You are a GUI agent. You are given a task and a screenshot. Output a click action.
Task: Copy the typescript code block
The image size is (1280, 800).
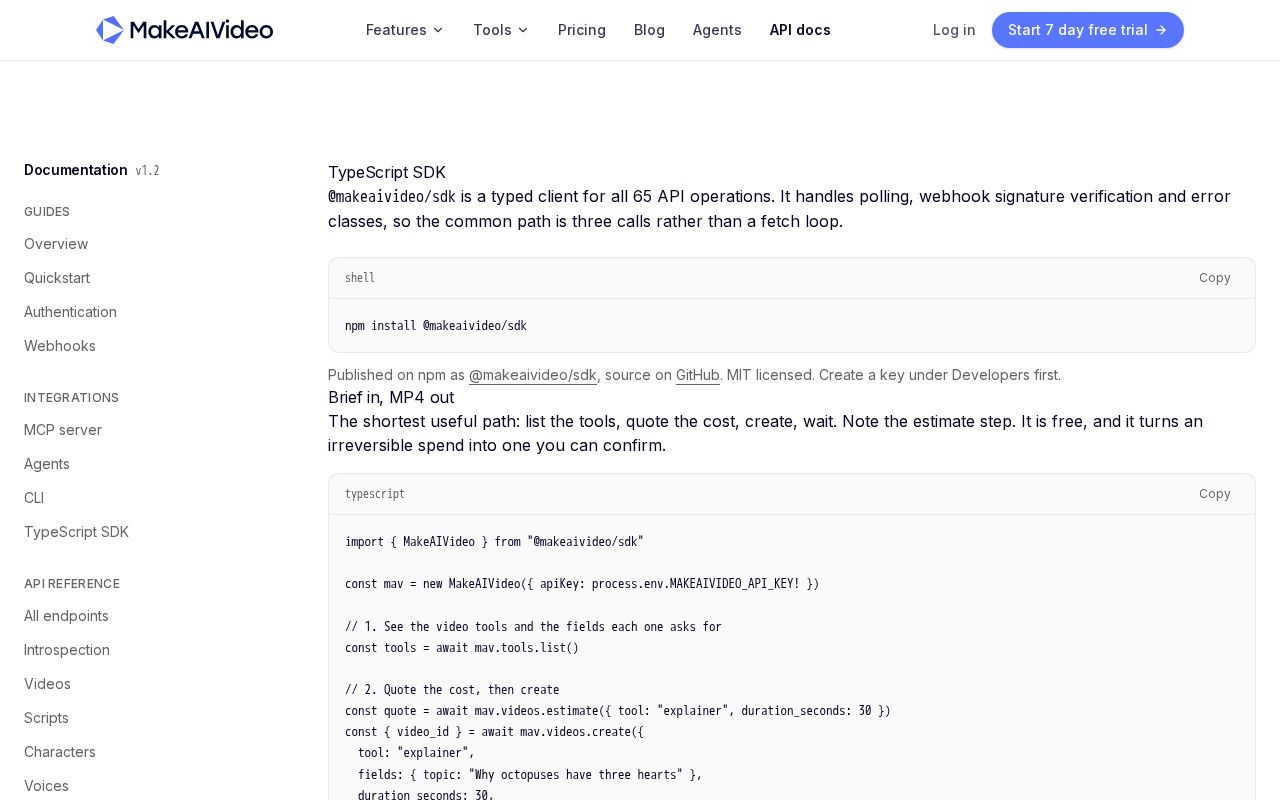pos(1215,494)
